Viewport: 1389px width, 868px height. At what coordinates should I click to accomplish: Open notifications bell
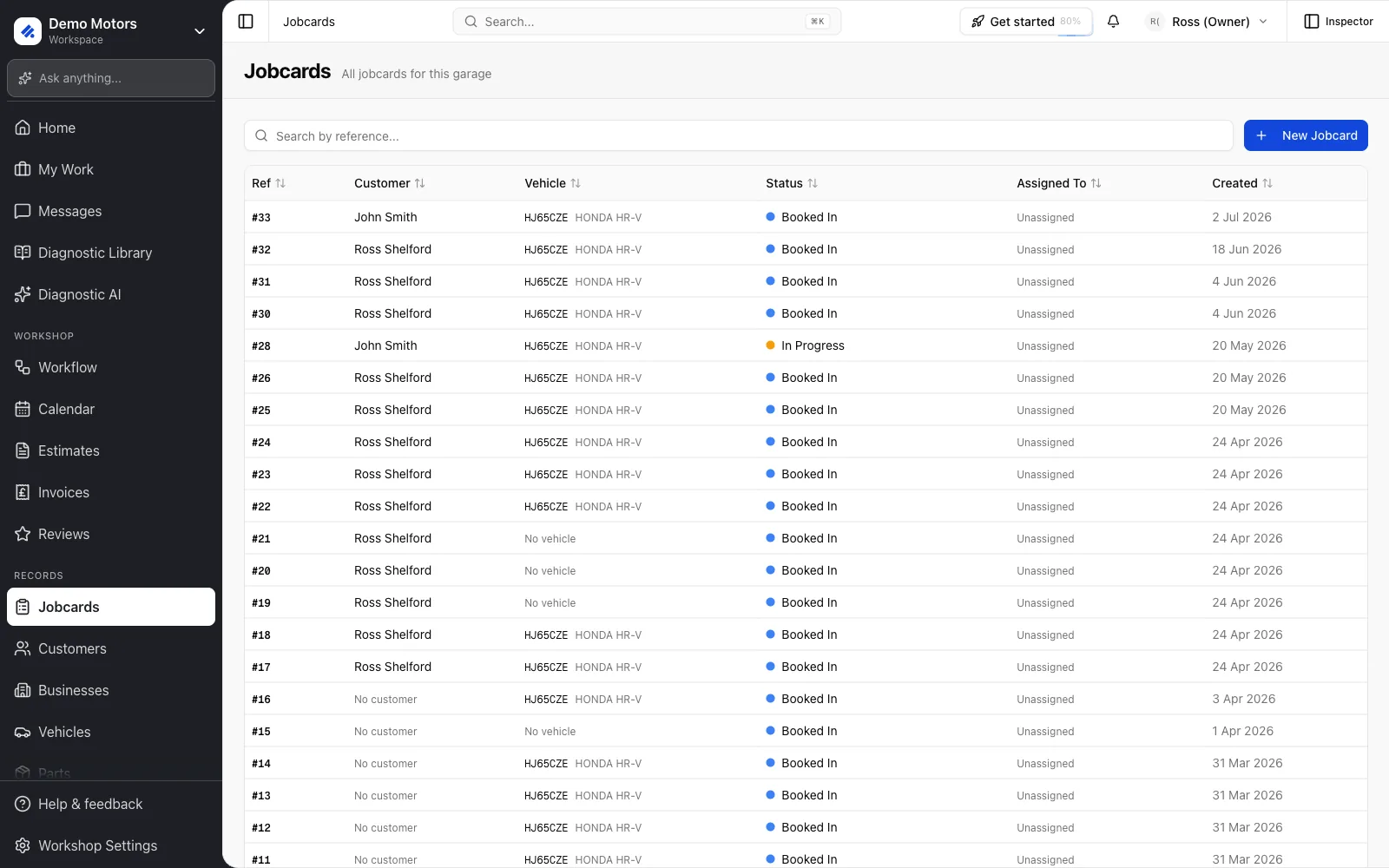[x=1113, y=22]
